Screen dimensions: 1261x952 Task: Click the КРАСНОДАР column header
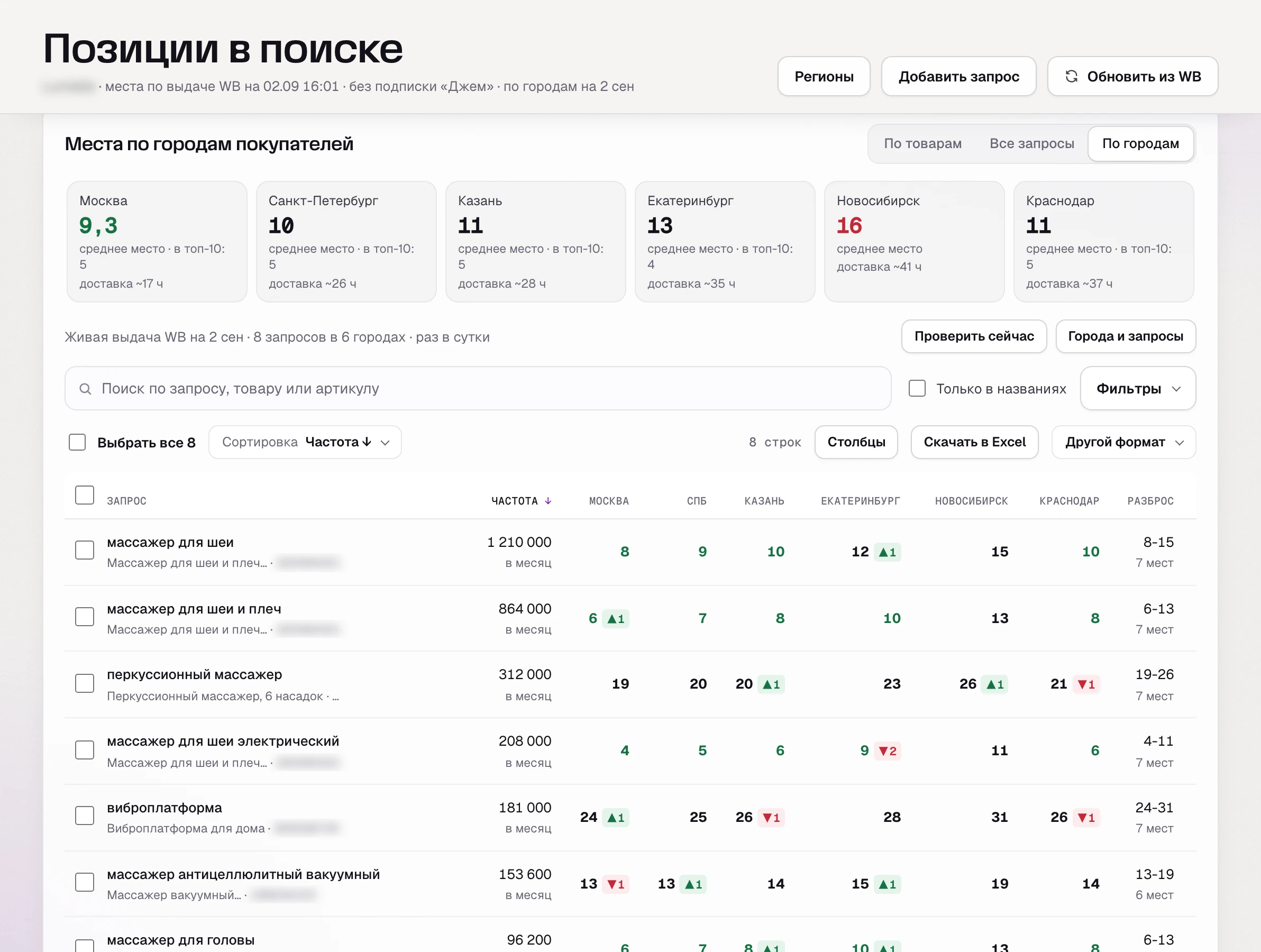[x=1069, y=501]
